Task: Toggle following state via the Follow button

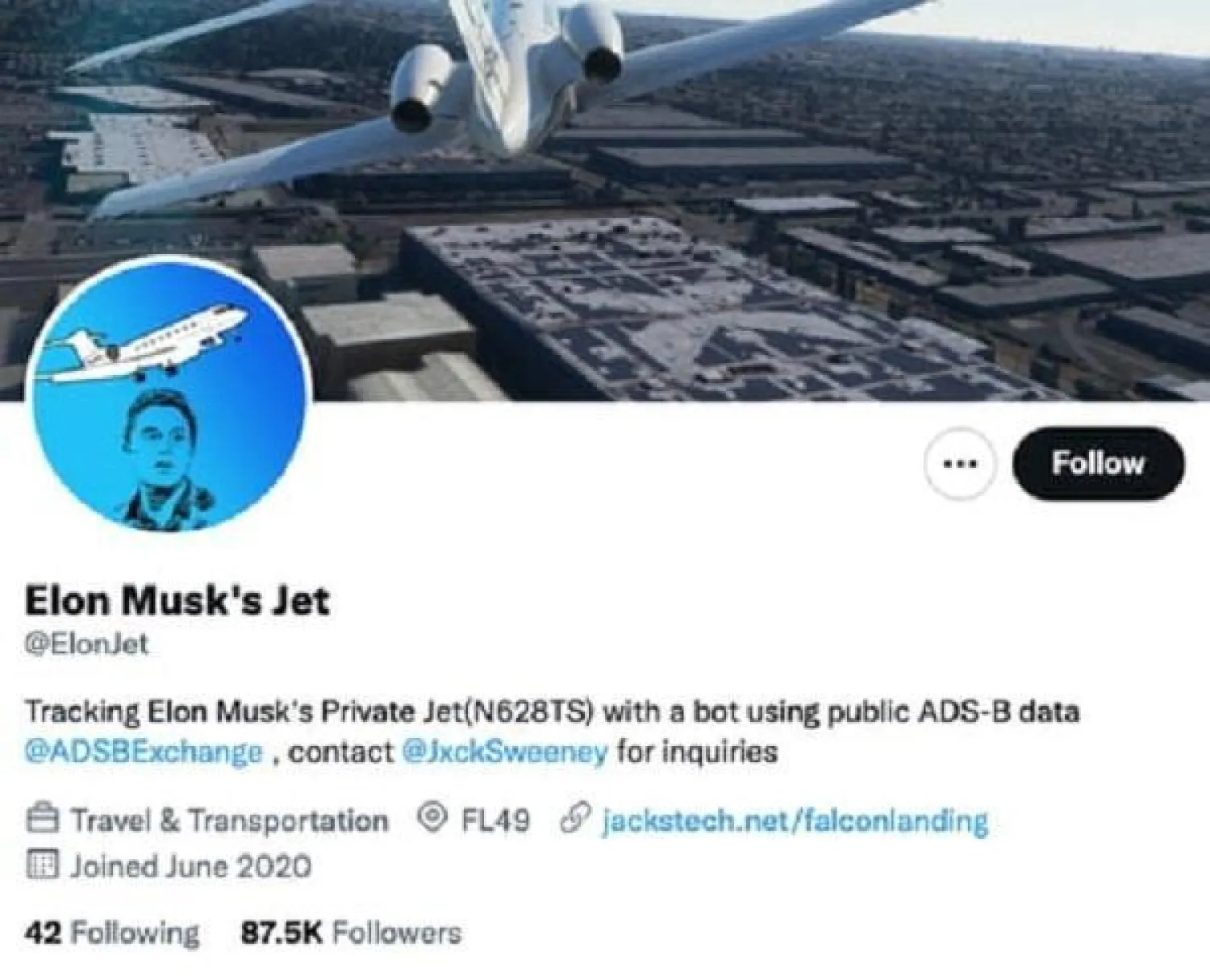Action: pos(1095,464)
